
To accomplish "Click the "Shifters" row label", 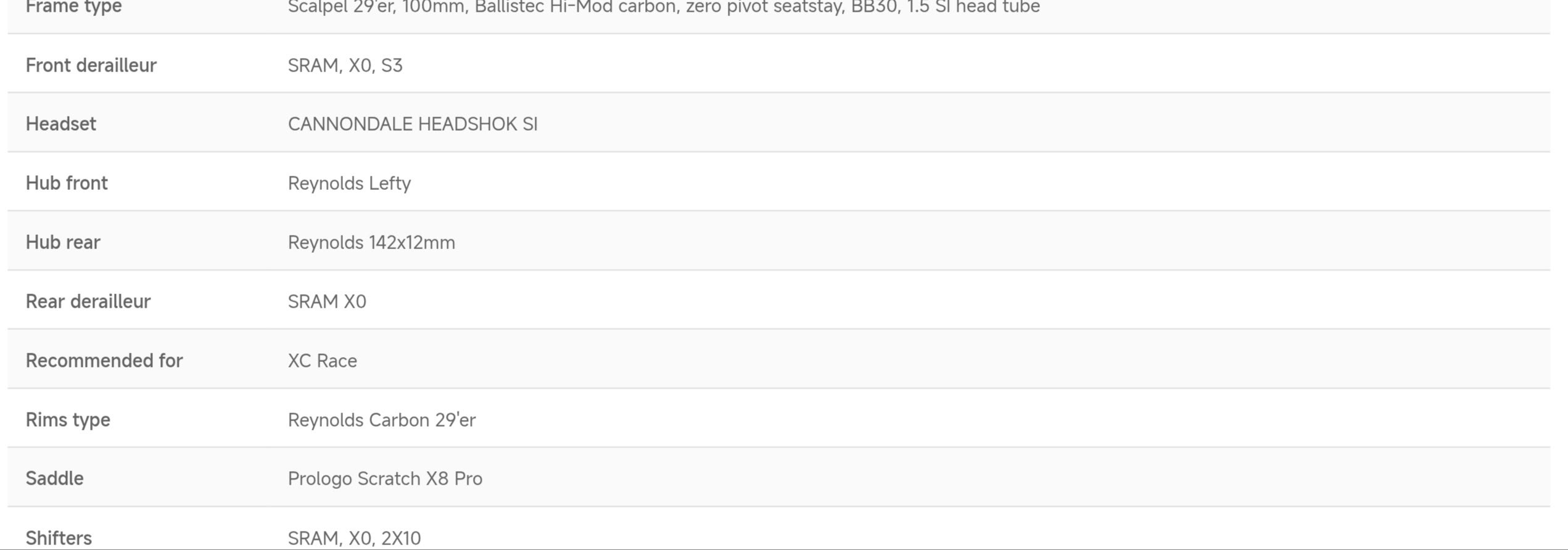I will pos(59,538).
